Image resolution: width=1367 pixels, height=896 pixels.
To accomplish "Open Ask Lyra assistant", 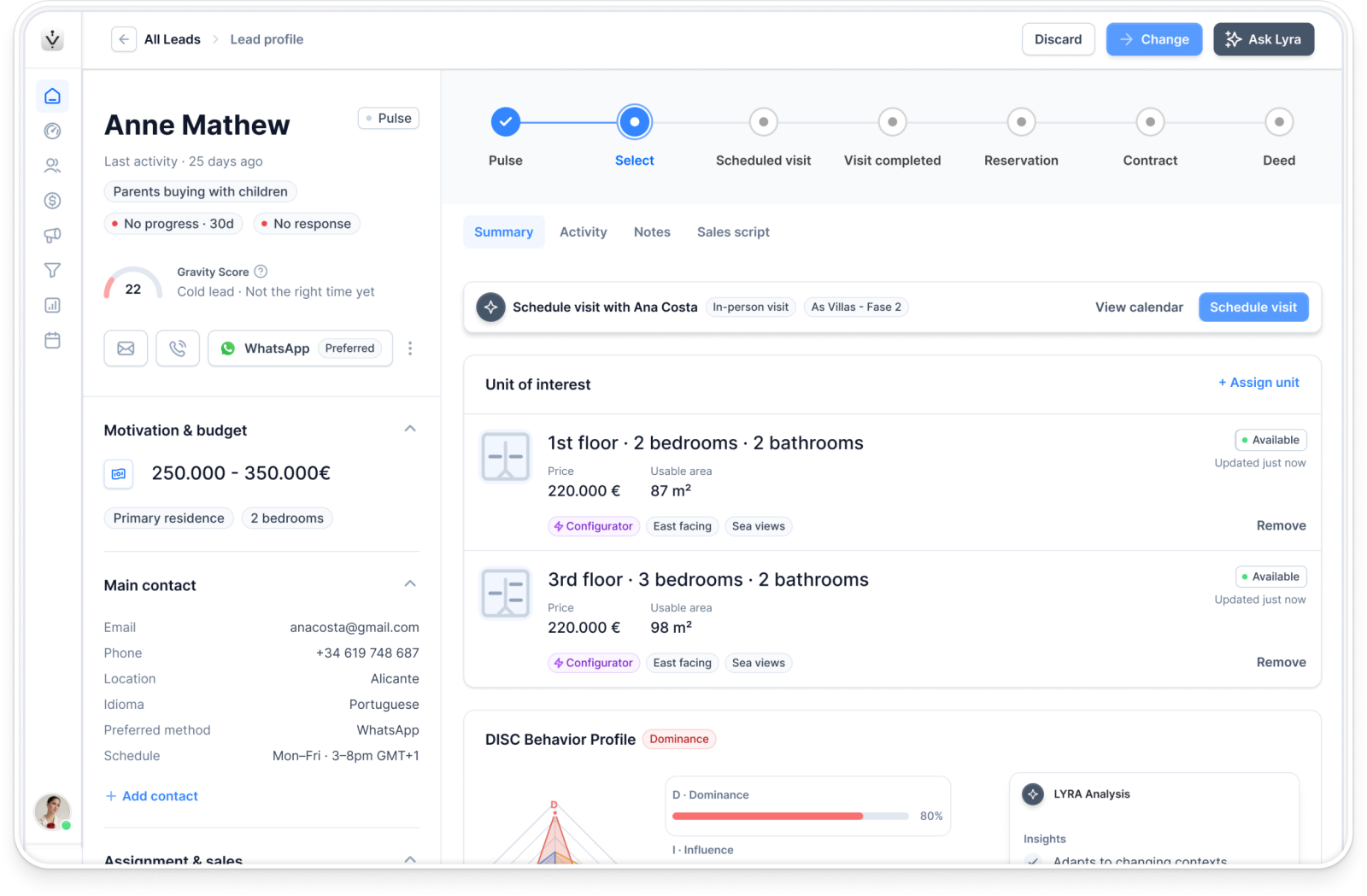I will pyautogui.click(x=1264, y=39).
